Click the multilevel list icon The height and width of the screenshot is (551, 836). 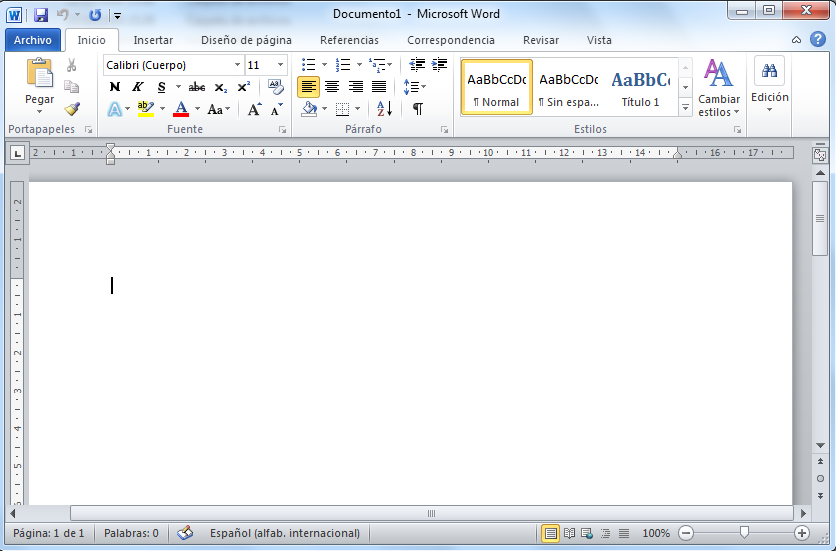pos(377,65)
